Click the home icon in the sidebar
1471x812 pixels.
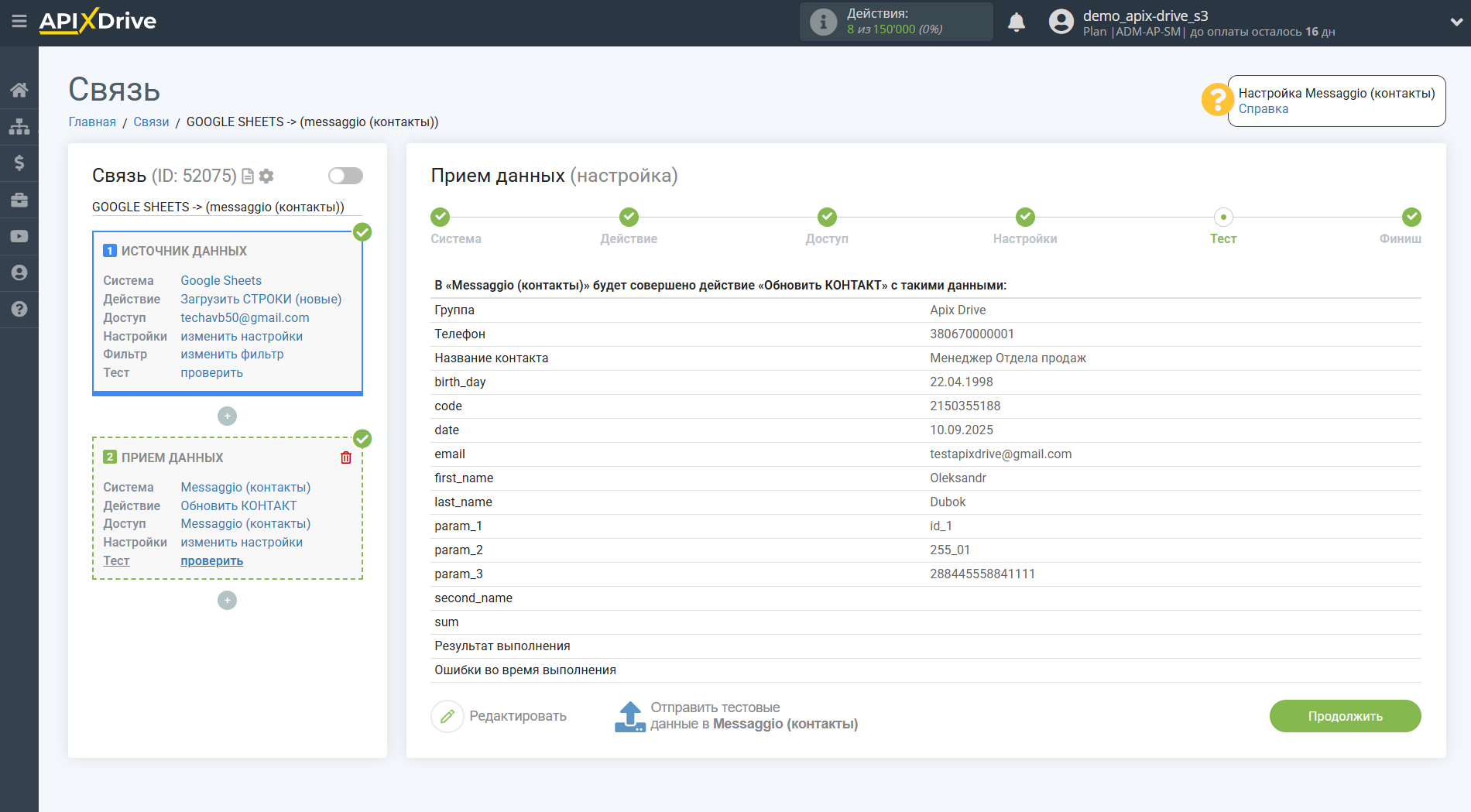coord(19,90)
